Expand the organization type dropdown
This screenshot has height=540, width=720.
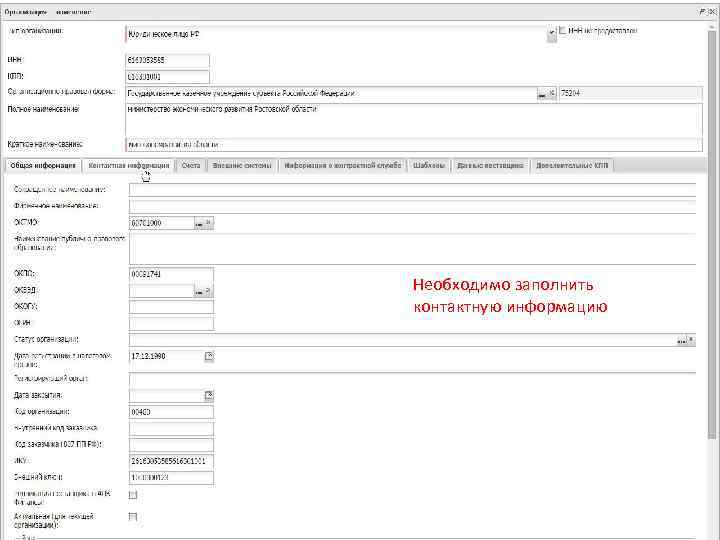(551, 34)
